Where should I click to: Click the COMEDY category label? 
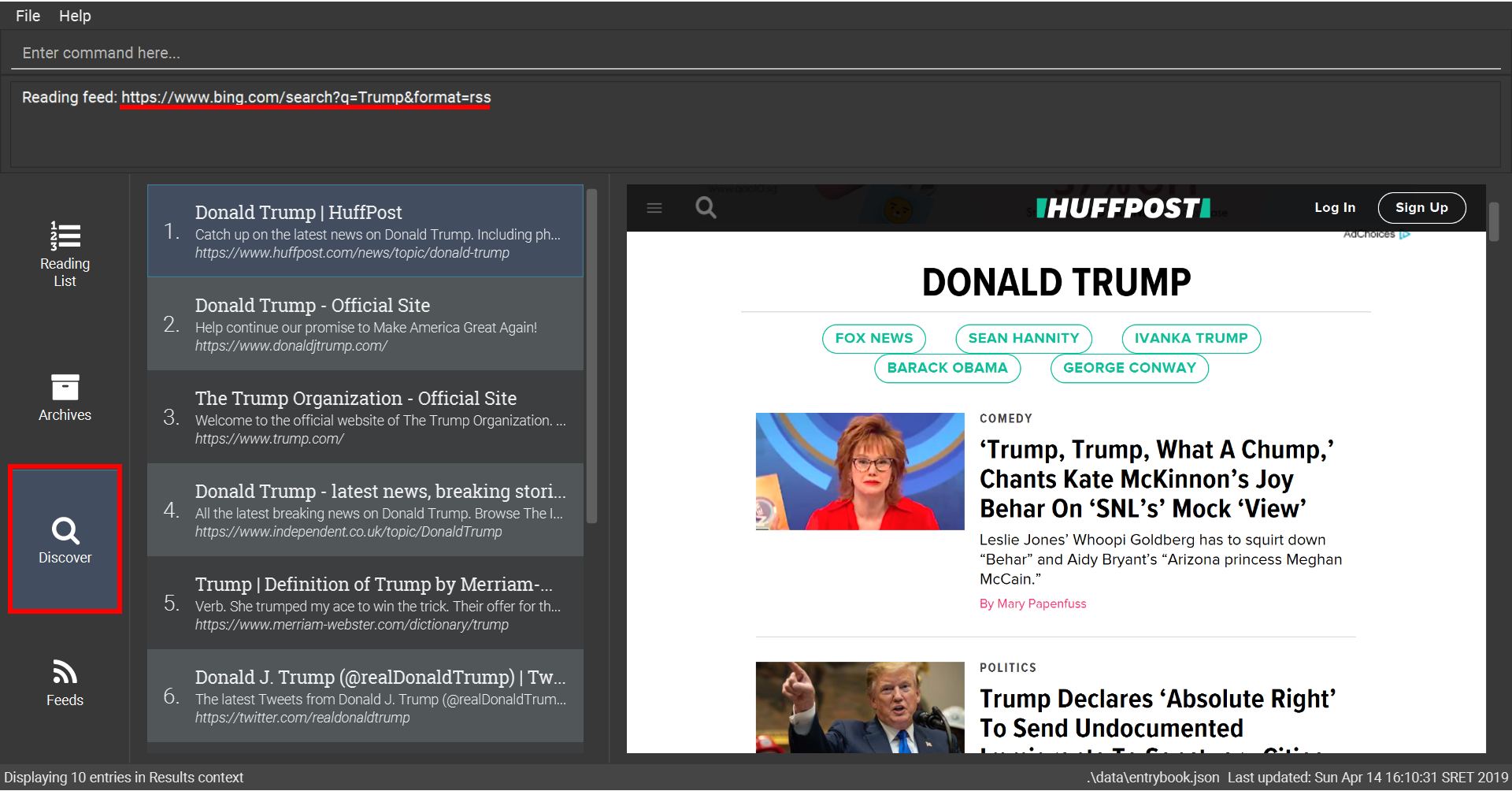pyautogui.click(x=1006, y=418)
